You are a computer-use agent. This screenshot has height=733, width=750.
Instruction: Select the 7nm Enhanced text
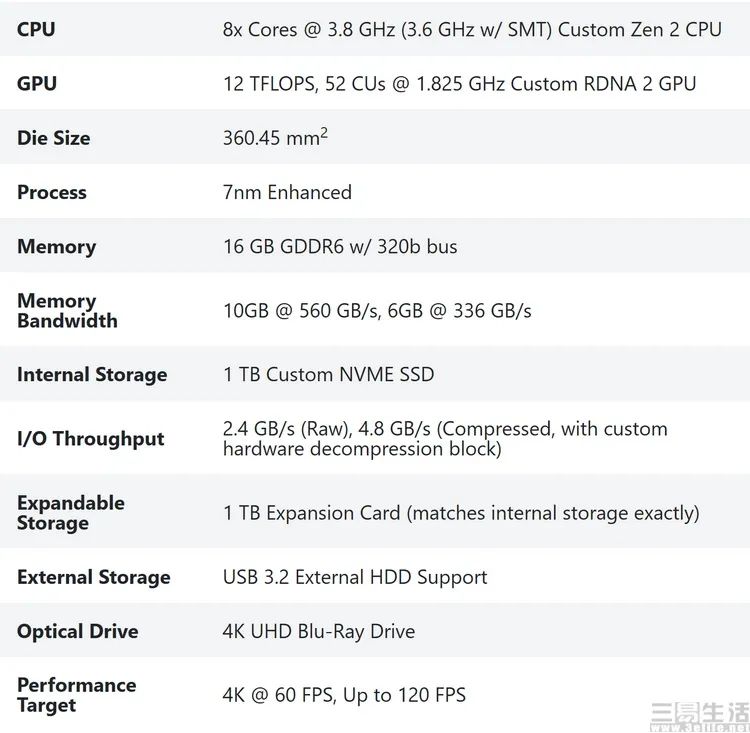287,192
